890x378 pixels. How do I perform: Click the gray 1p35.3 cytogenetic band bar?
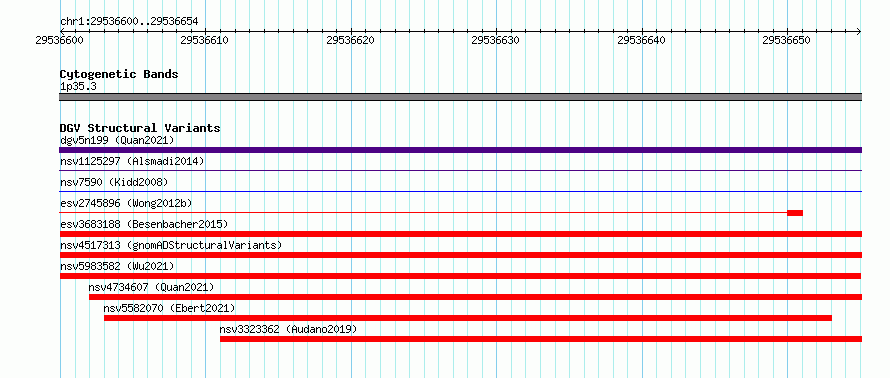tap(461, 97)
